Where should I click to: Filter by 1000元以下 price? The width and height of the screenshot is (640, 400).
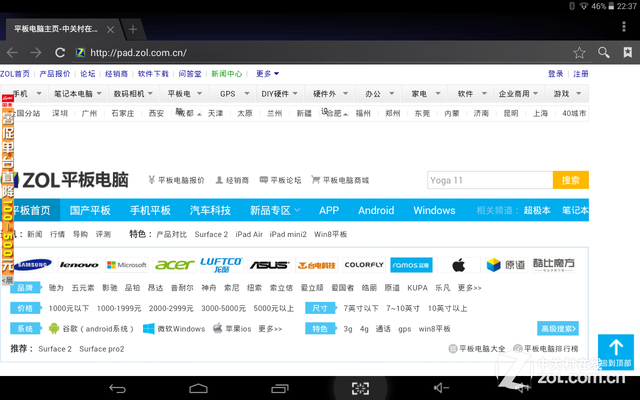pos(69,308)
